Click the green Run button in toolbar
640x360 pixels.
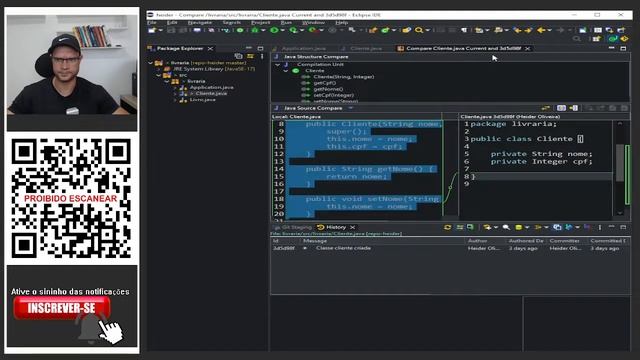pyautogui.click(x=274, y=30)
